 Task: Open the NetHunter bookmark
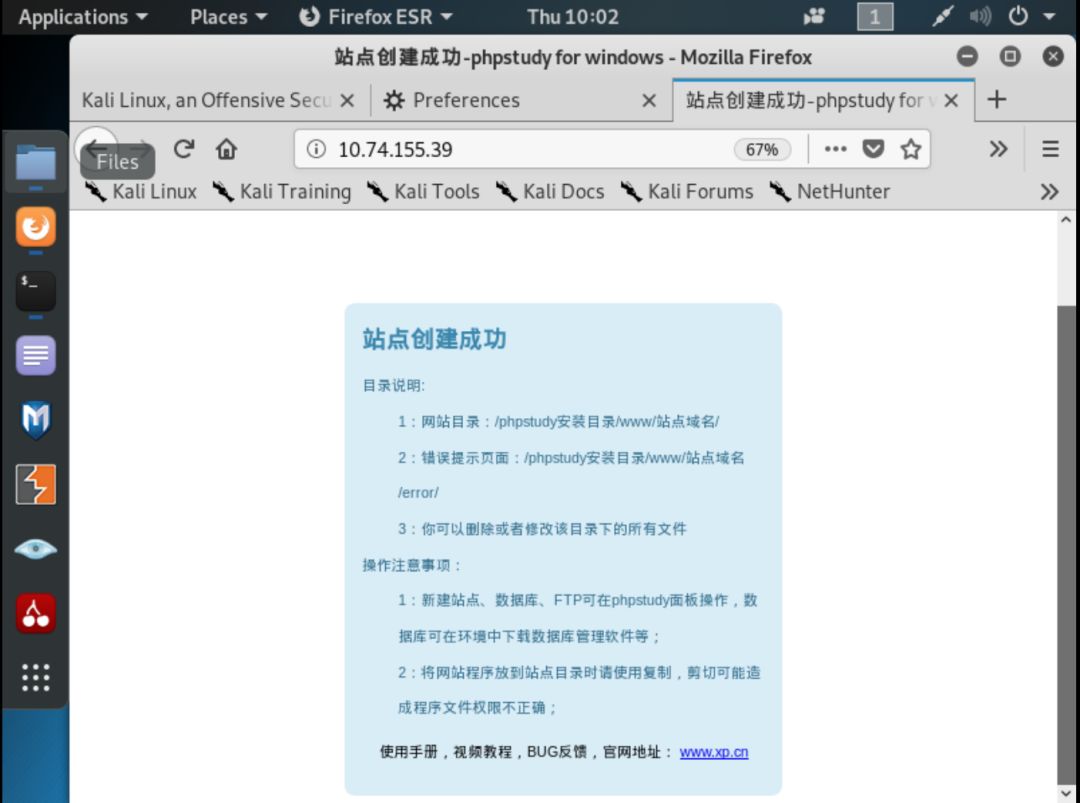[829, 191]
